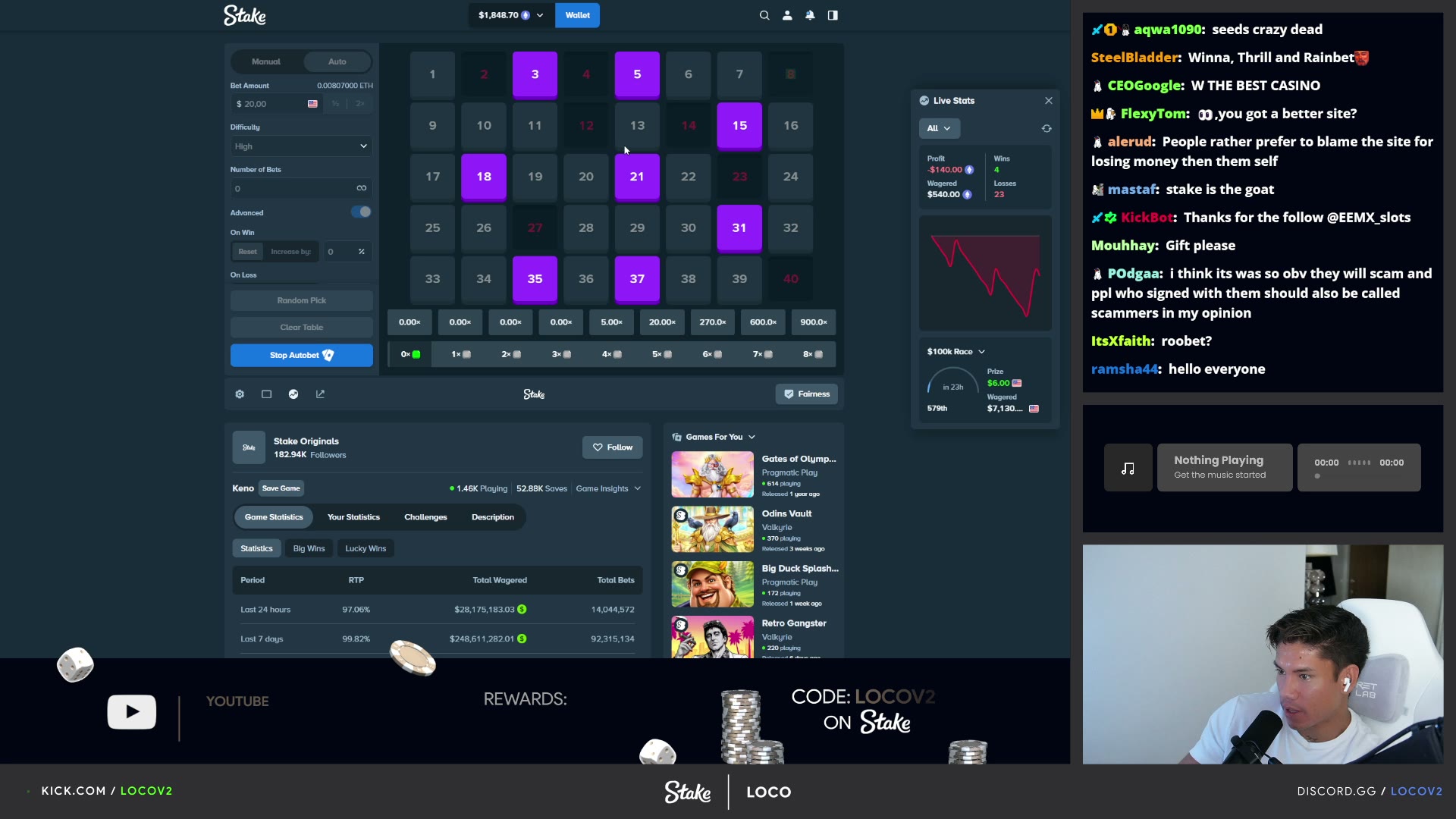Image resolution: width=1456 pixels, height=819 pixels.
Task: Enable theatre mode rectangle icon
Action: [266, 394]
